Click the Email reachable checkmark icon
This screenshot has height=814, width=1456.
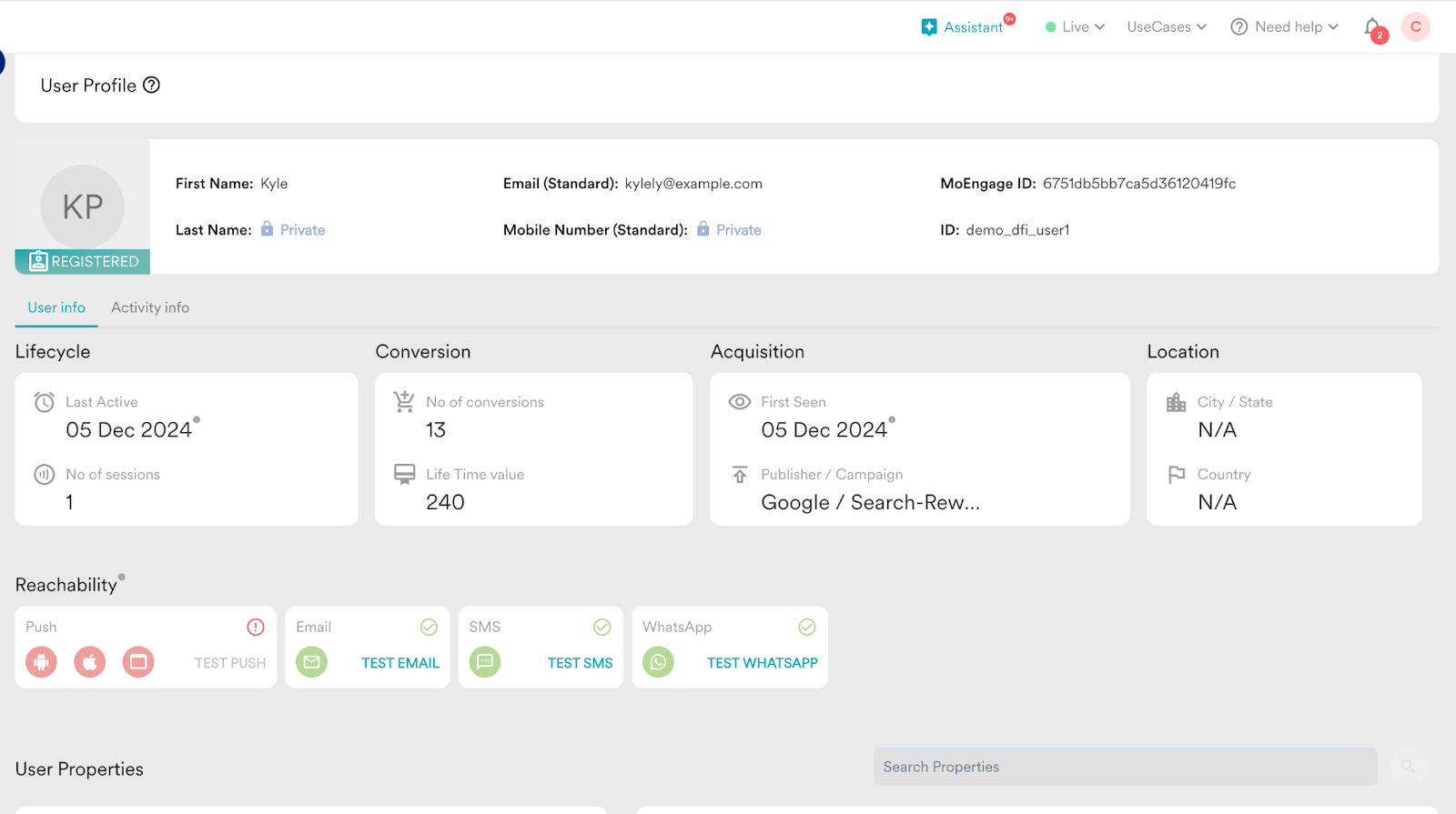(429, 627)
